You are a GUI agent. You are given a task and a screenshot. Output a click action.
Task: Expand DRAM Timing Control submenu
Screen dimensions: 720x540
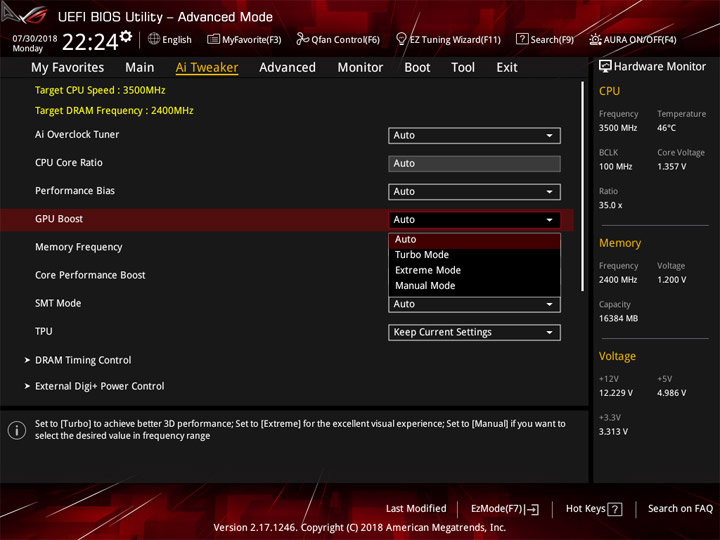83,360
